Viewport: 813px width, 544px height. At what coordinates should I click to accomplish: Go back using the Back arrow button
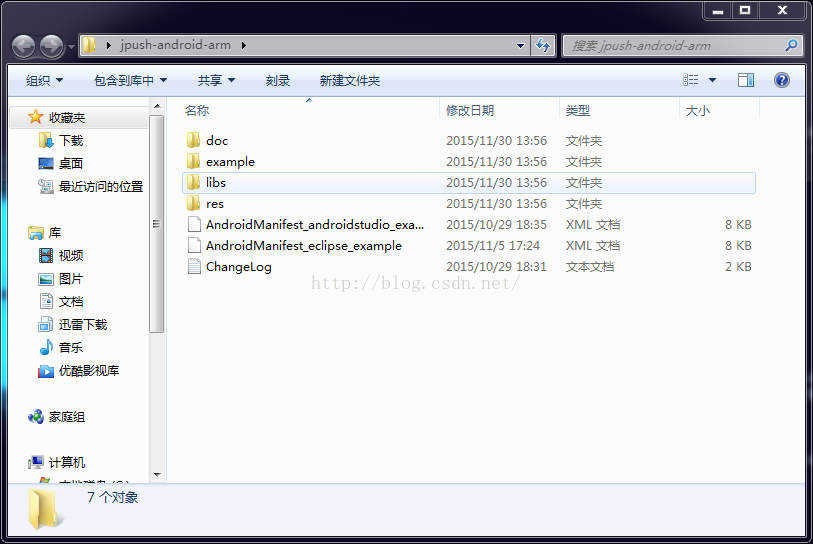tap(24, 46)
